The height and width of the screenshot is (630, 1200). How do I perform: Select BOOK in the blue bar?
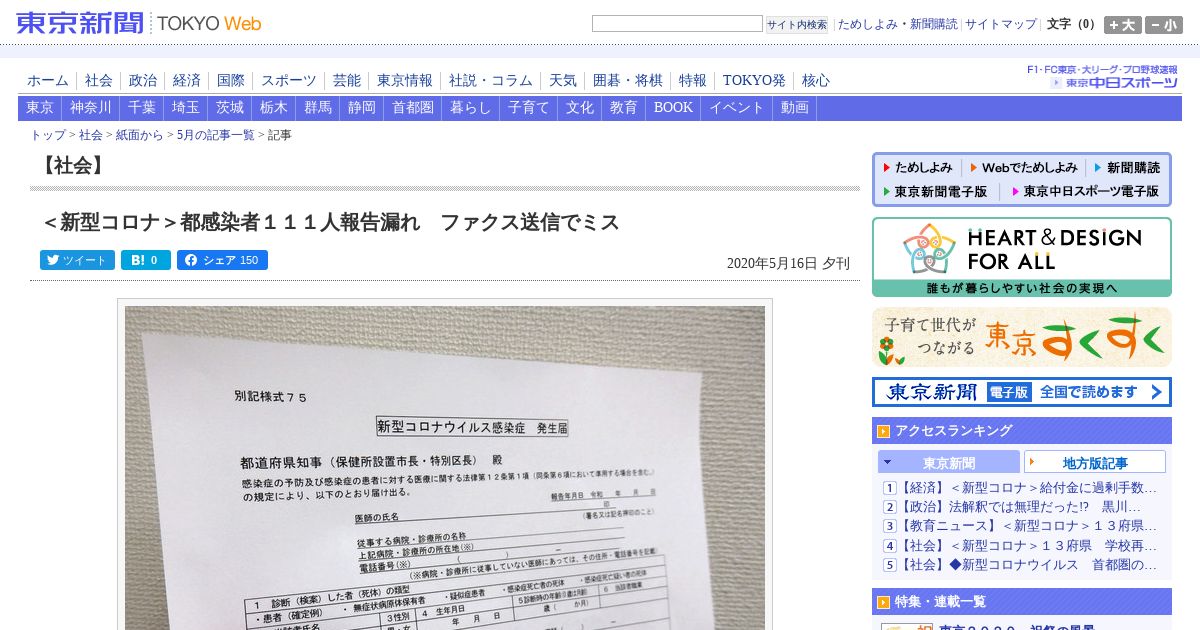(674, 108)
